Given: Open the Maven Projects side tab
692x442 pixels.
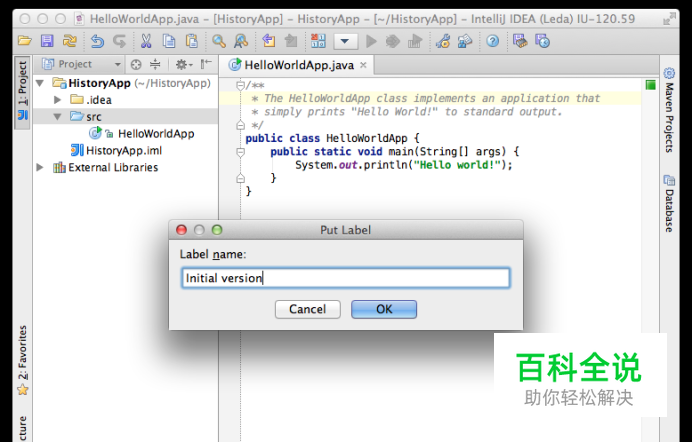Looking at the screenshot, I should pos(669,110).
